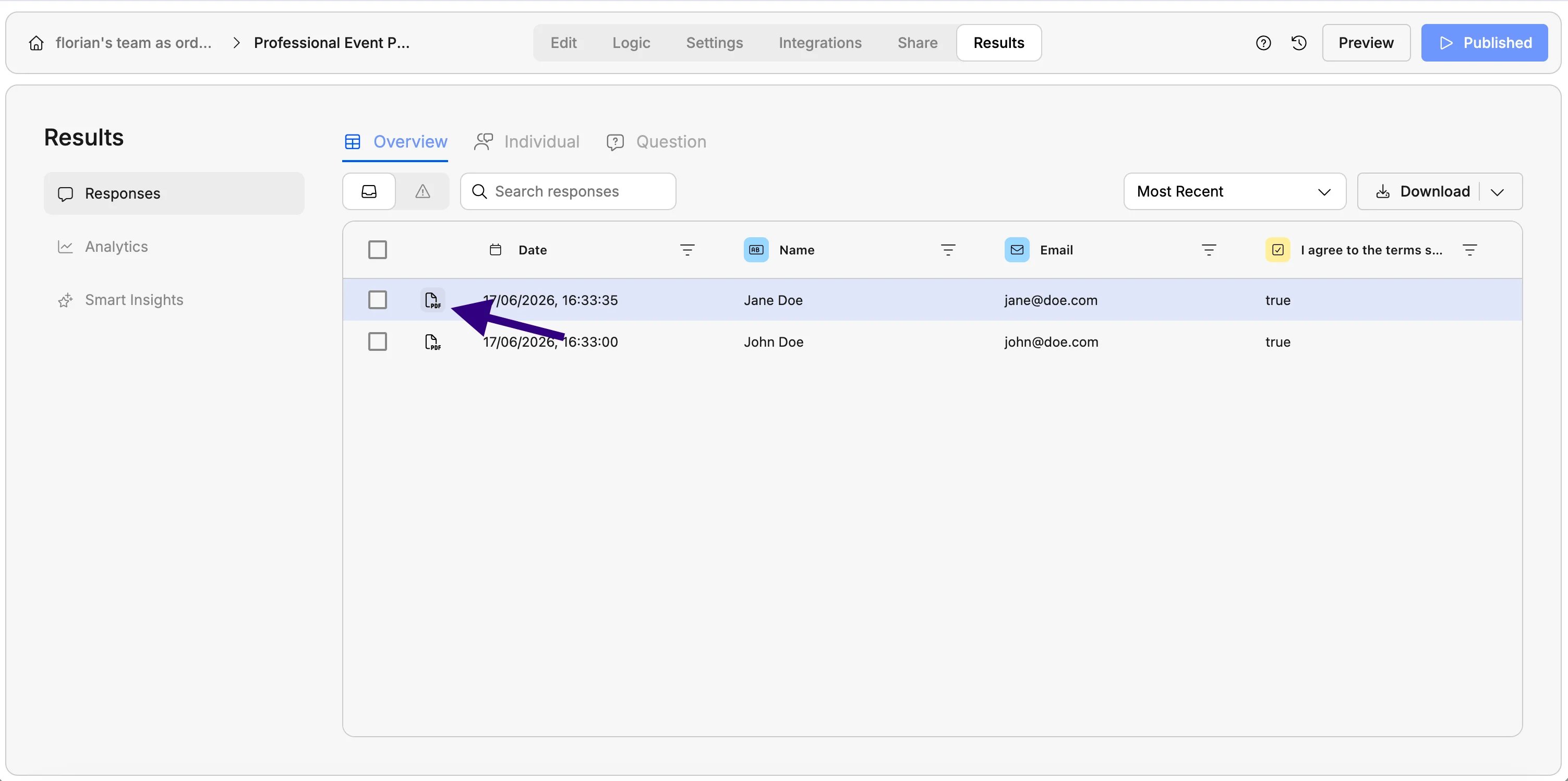Image resolution: width=1568 pixels, height=781 pixels.
Task: Click 'I agree to the terms' header
Action: 1371,250
